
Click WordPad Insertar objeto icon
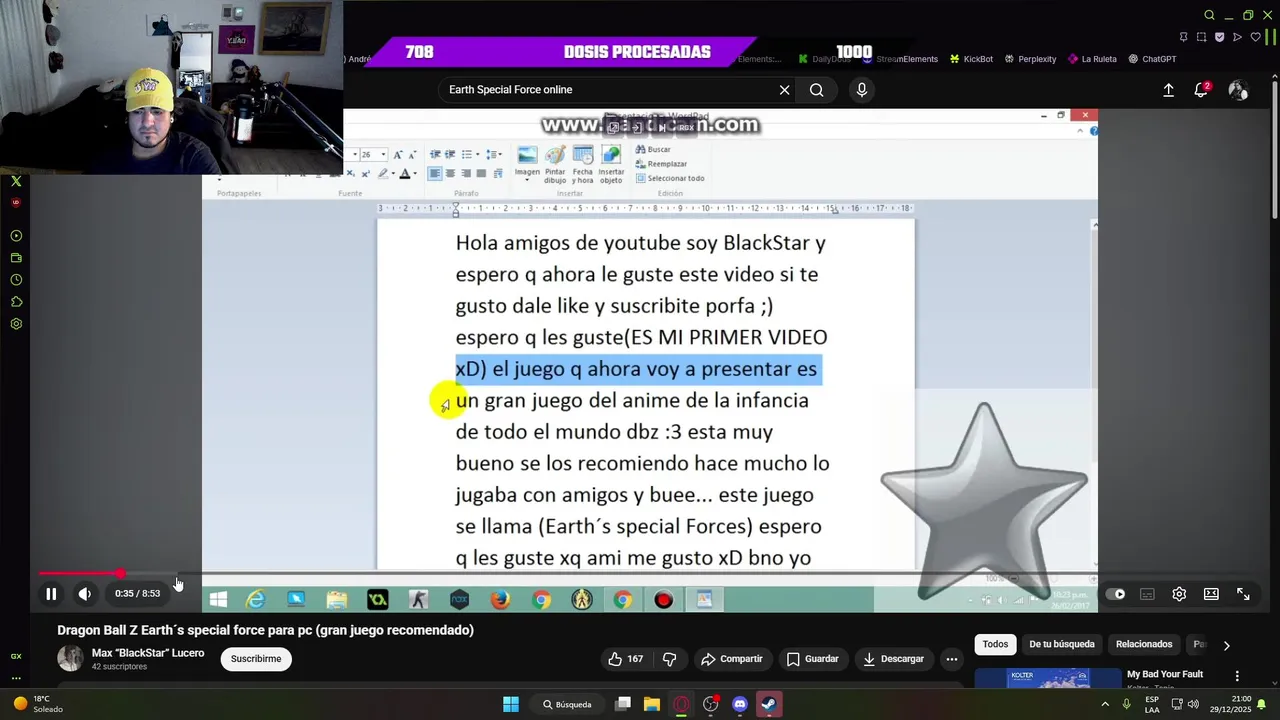(x=611, y=164)
